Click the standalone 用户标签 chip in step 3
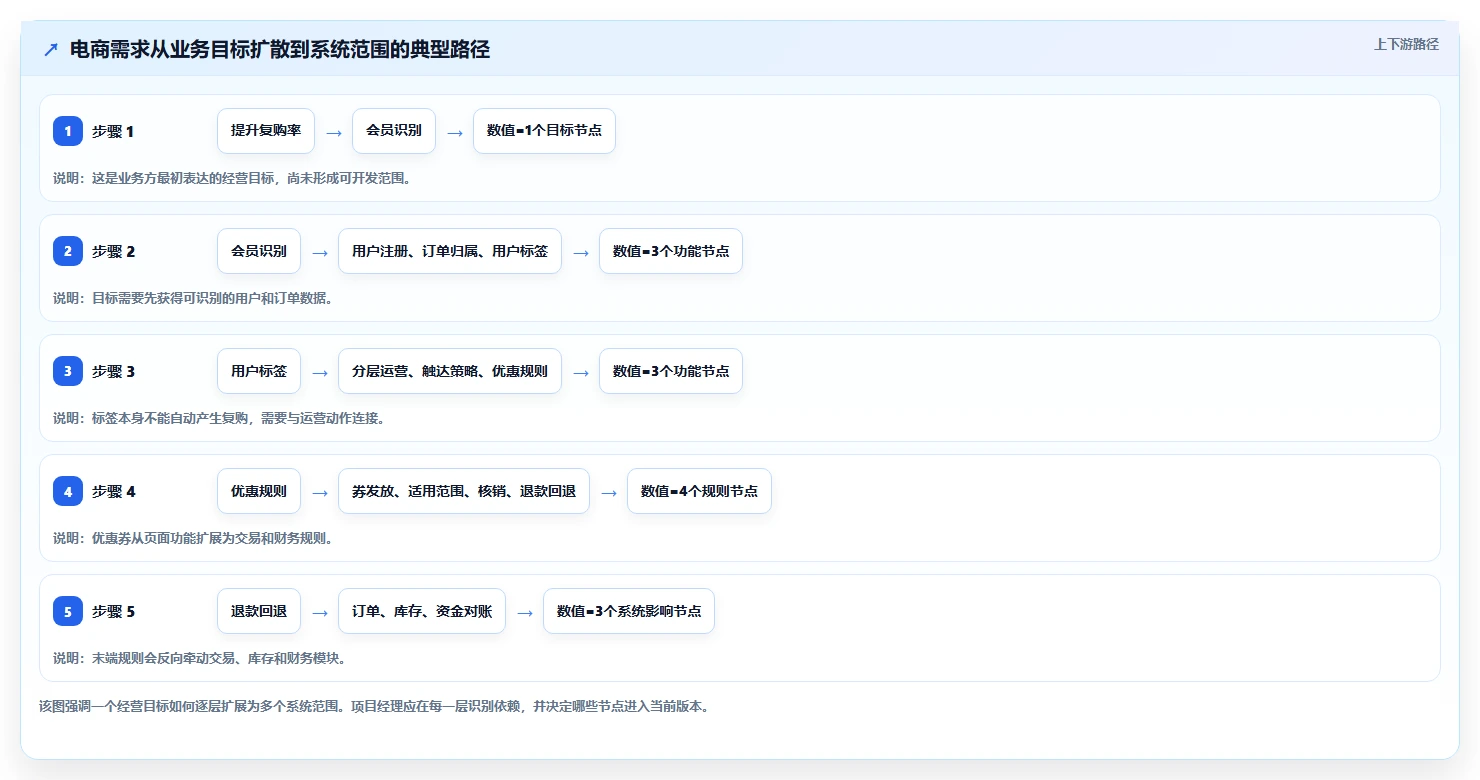 259,371
